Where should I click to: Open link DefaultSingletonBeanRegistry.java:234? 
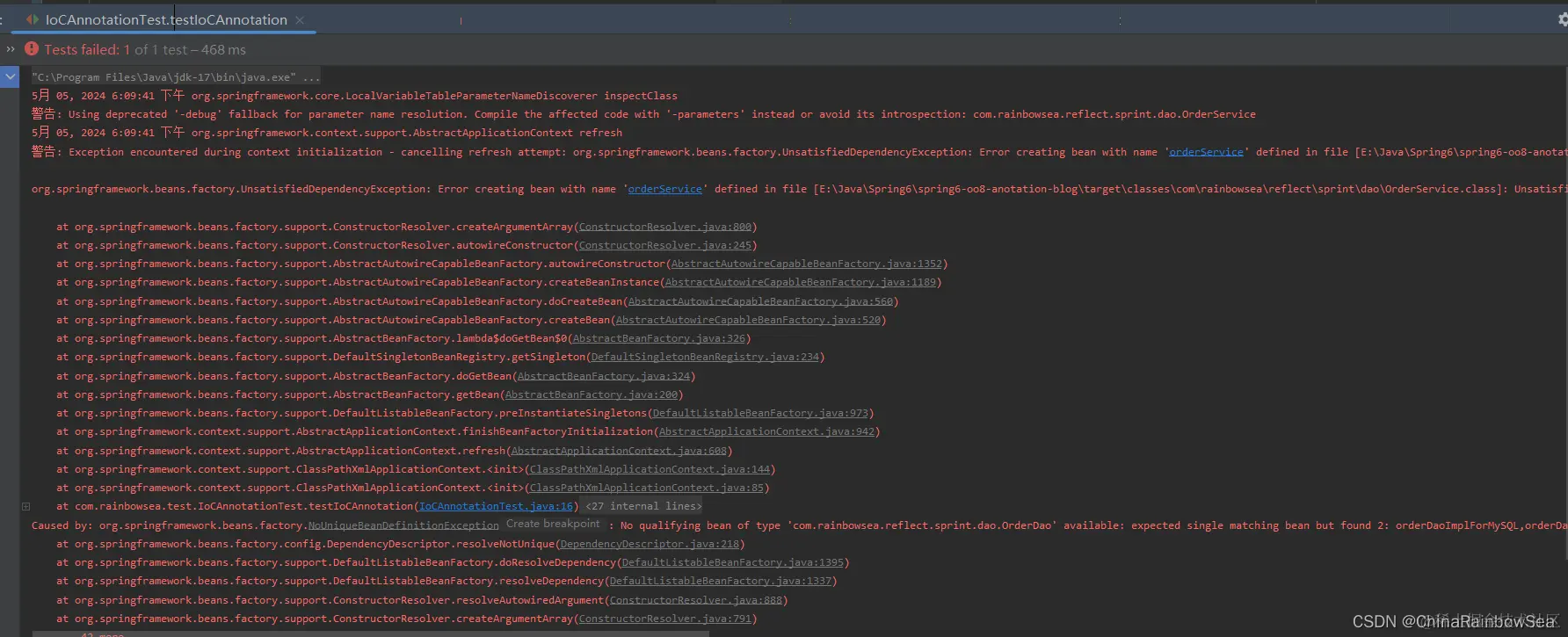705,357
